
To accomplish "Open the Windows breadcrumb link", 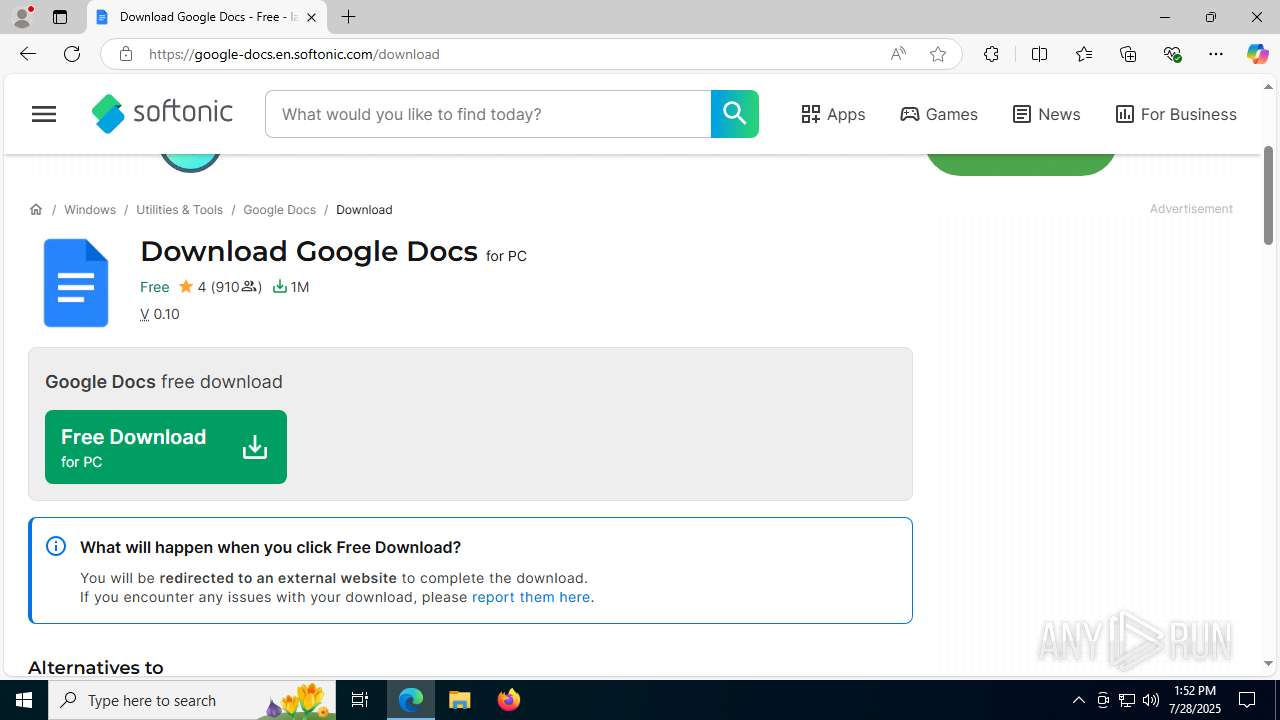I will [x=90, y=210].
